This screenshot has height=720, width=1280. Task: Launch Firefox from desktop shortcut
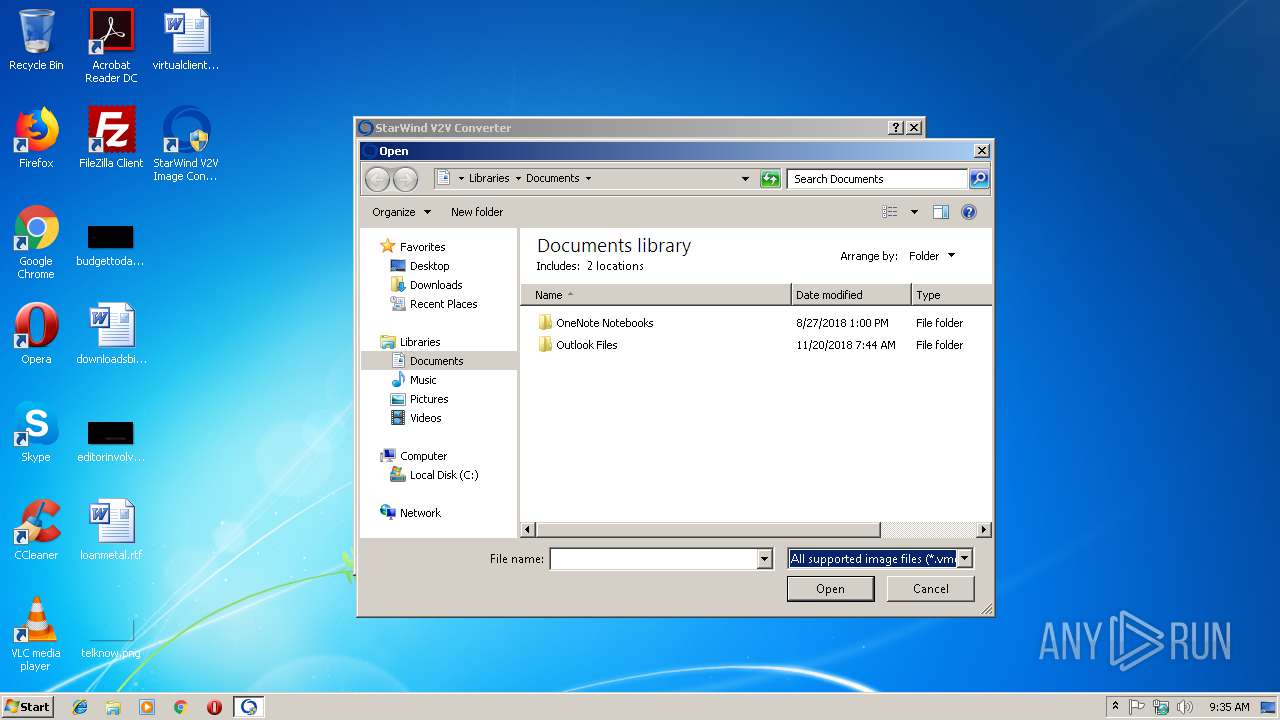point(36,138)
